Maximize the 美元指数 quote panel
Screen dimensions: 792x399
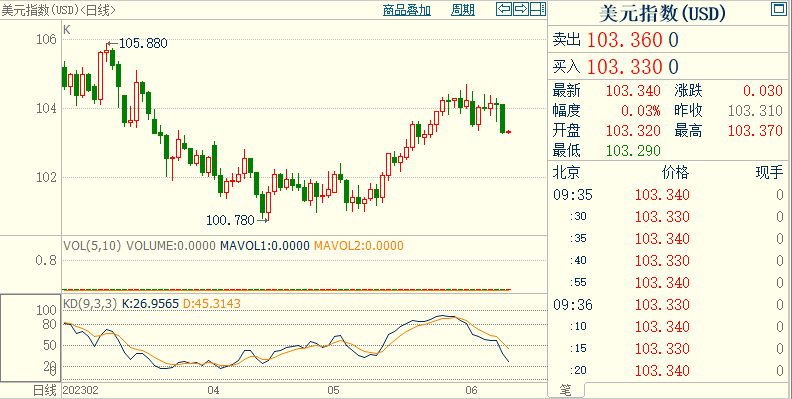779,9
